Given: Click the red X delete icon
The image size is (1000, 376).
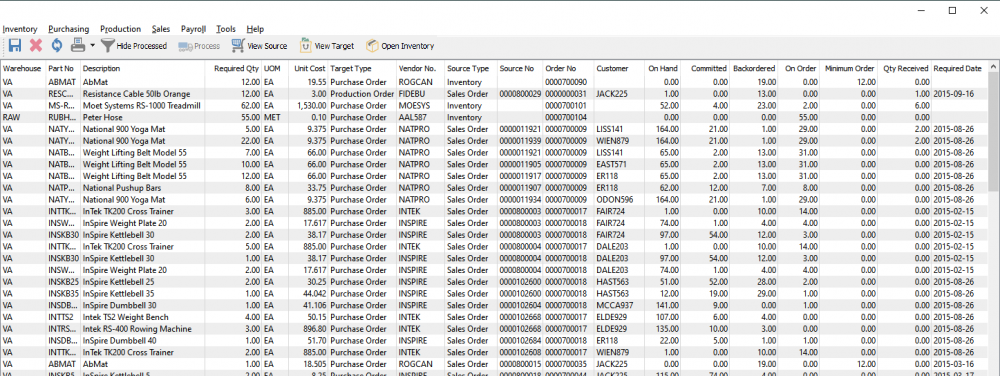Looking at the screenshot, I should 36,45.
